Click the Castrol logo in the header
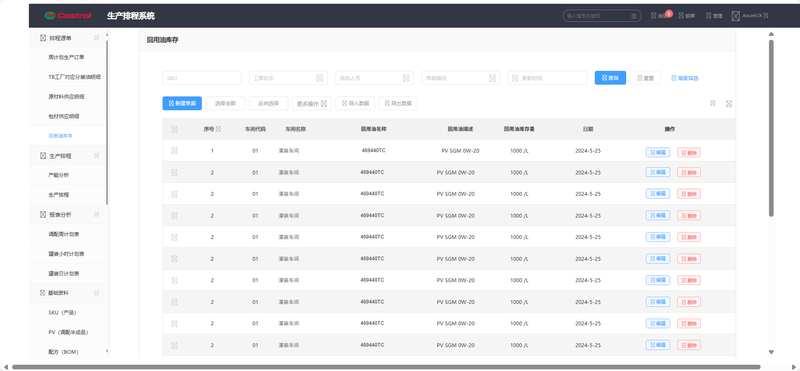Screen dimensions: 800x371 pyautogui.click(x=67, y=16)
